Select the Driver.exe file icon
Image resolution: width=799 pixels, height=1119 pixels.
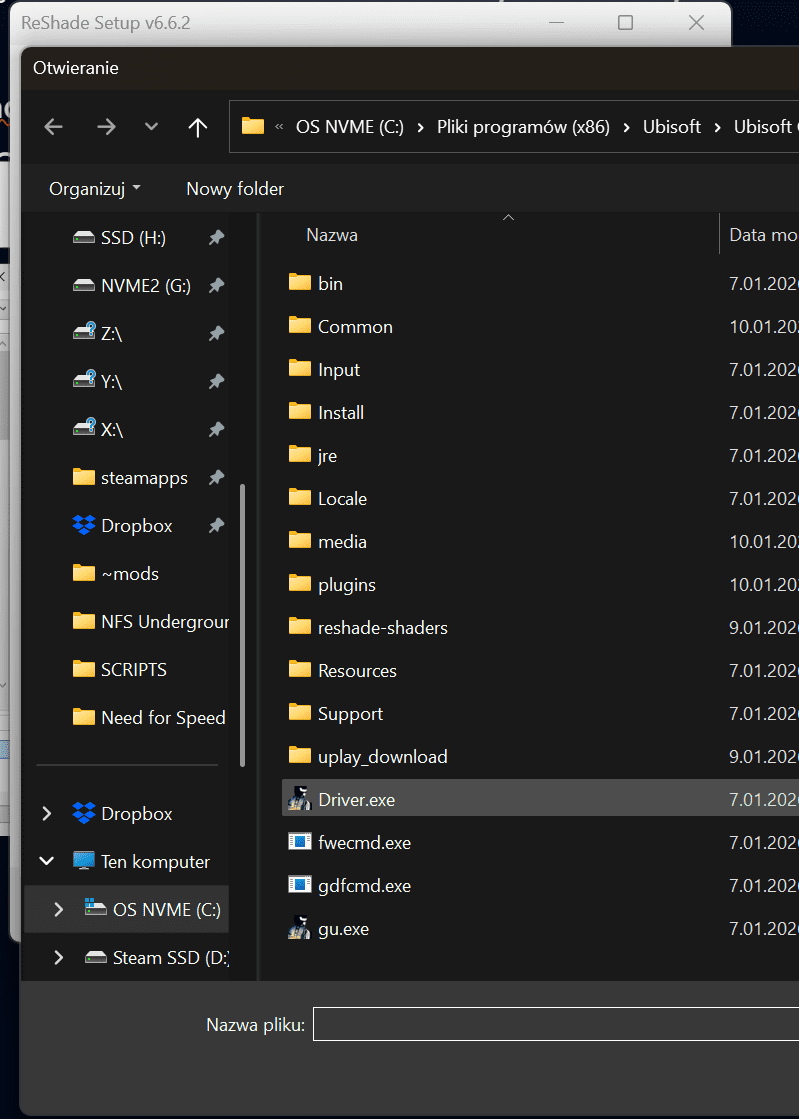pyautogui.click(x=299, y=800)
